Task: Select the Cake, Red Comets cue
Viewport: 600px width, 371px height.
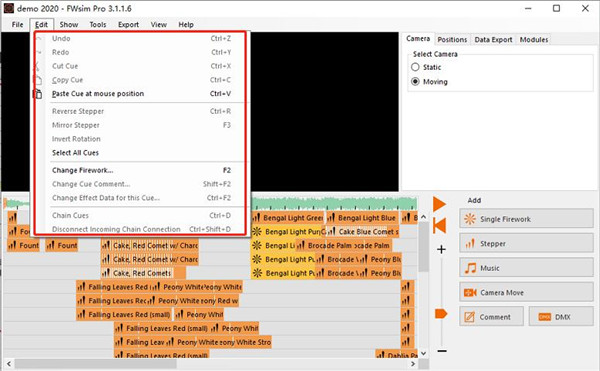Action: click(143, 273)
